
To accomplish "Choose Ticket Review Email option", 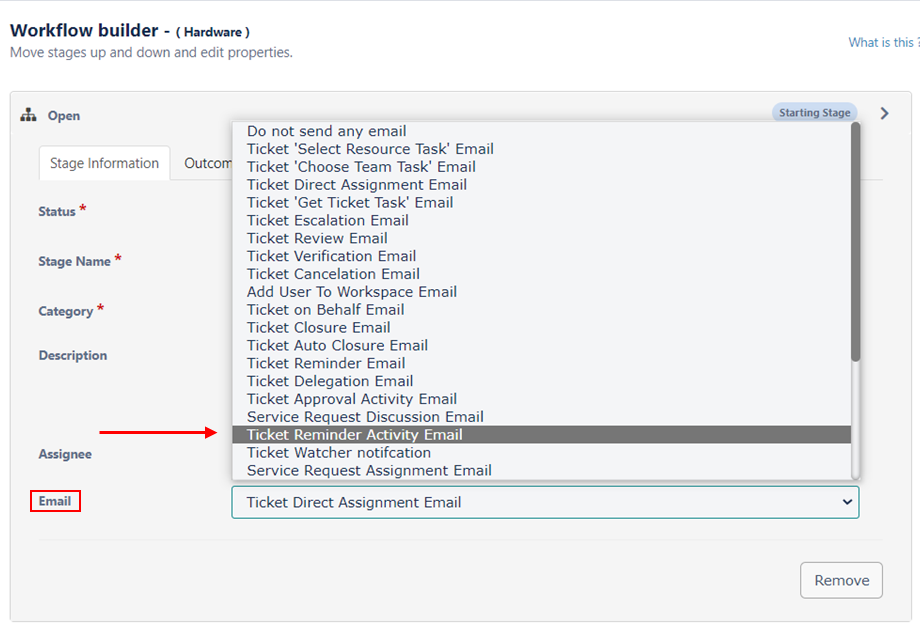I will click(542, 238).
